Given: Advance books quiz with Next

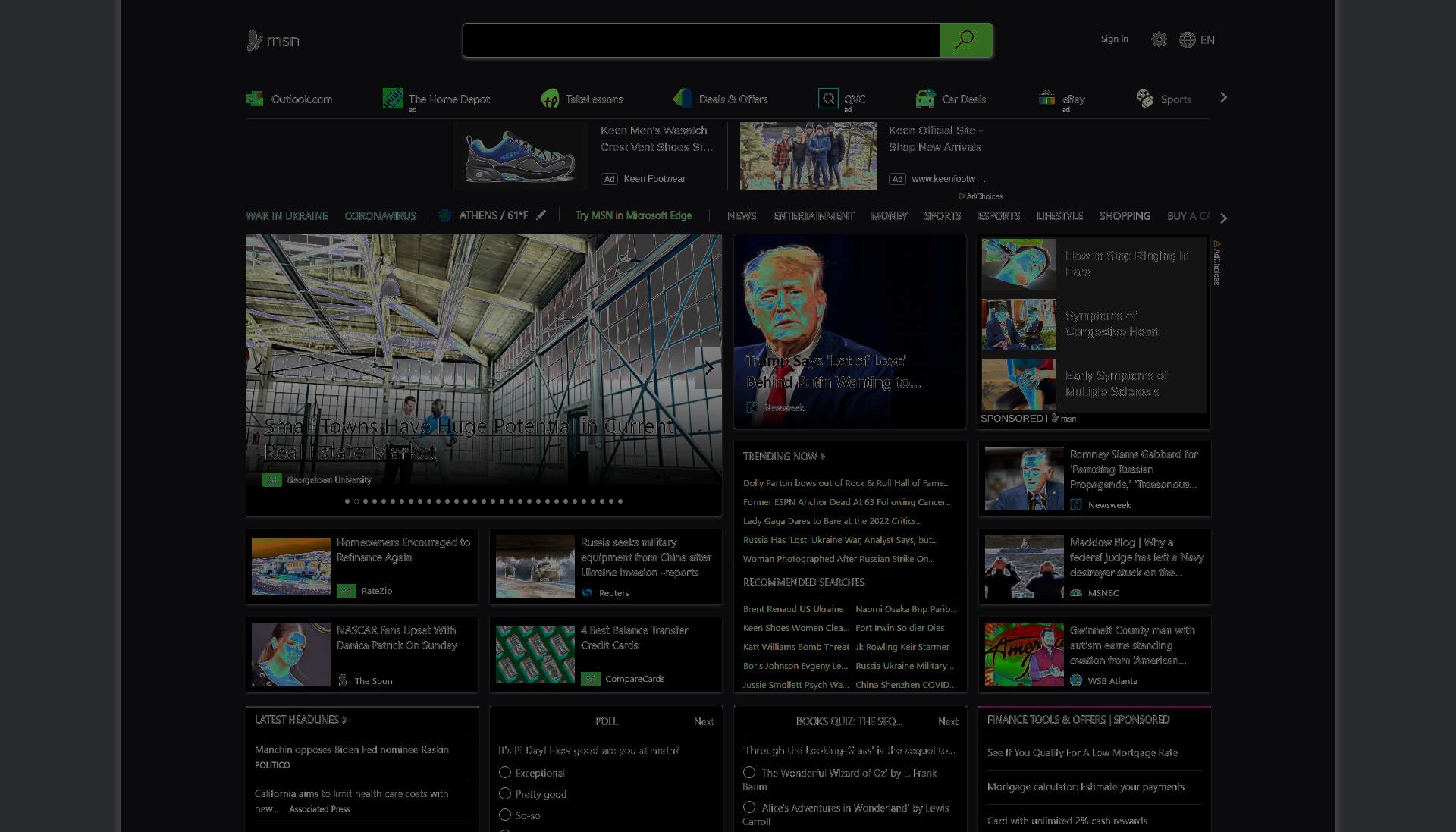Looking at the screenshot, I should (948, 721).
